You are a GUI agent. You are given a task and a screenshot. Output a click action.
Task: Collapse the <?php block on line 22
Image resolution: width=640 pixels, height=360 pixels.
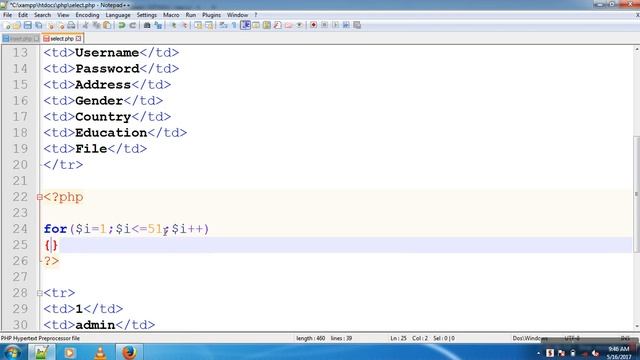pos(40,197)
